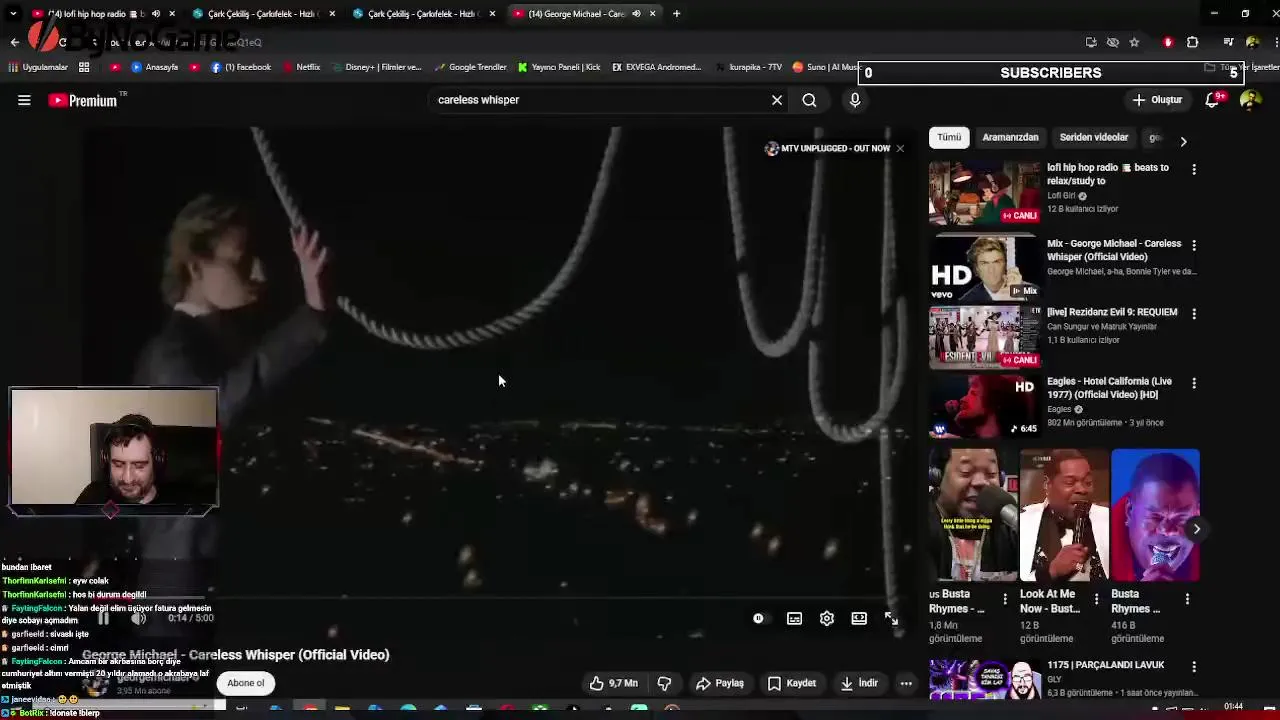Image resolution: width=1280 pixels, height=720 pixels.
Task: Select the Aramanızdan filter chip
Action: 1010,137
